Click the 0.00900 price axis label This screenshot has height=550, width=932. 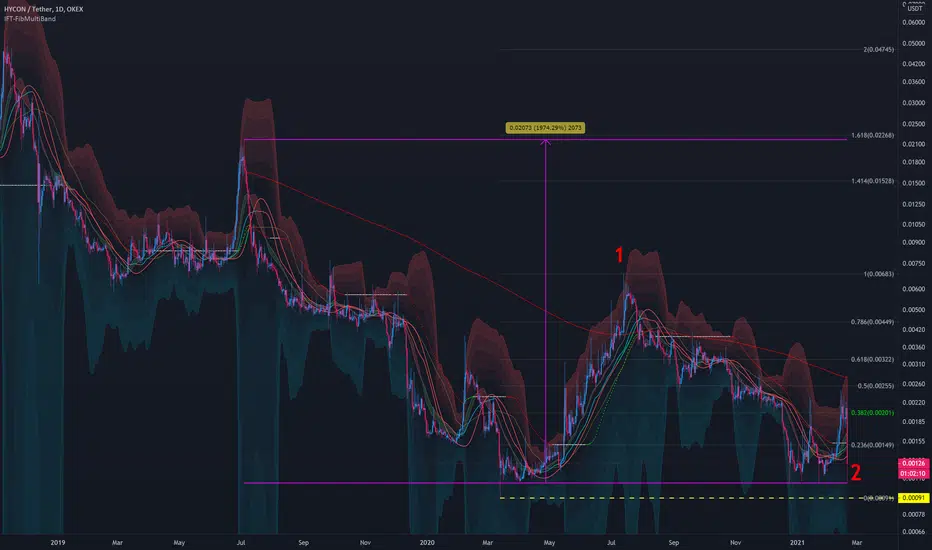[x=914, y=242]
